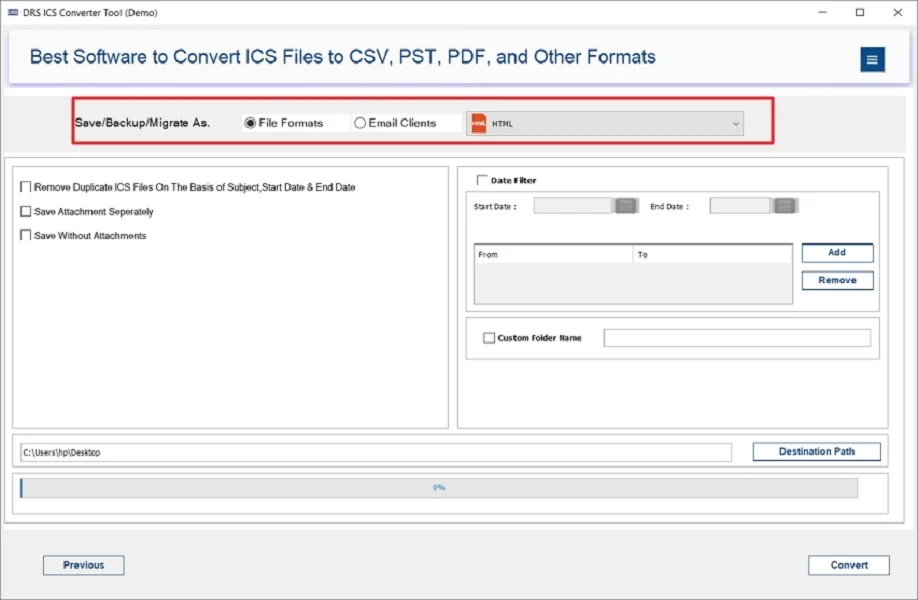Enable the Date Filter checkbox

[x=482, y=180]
